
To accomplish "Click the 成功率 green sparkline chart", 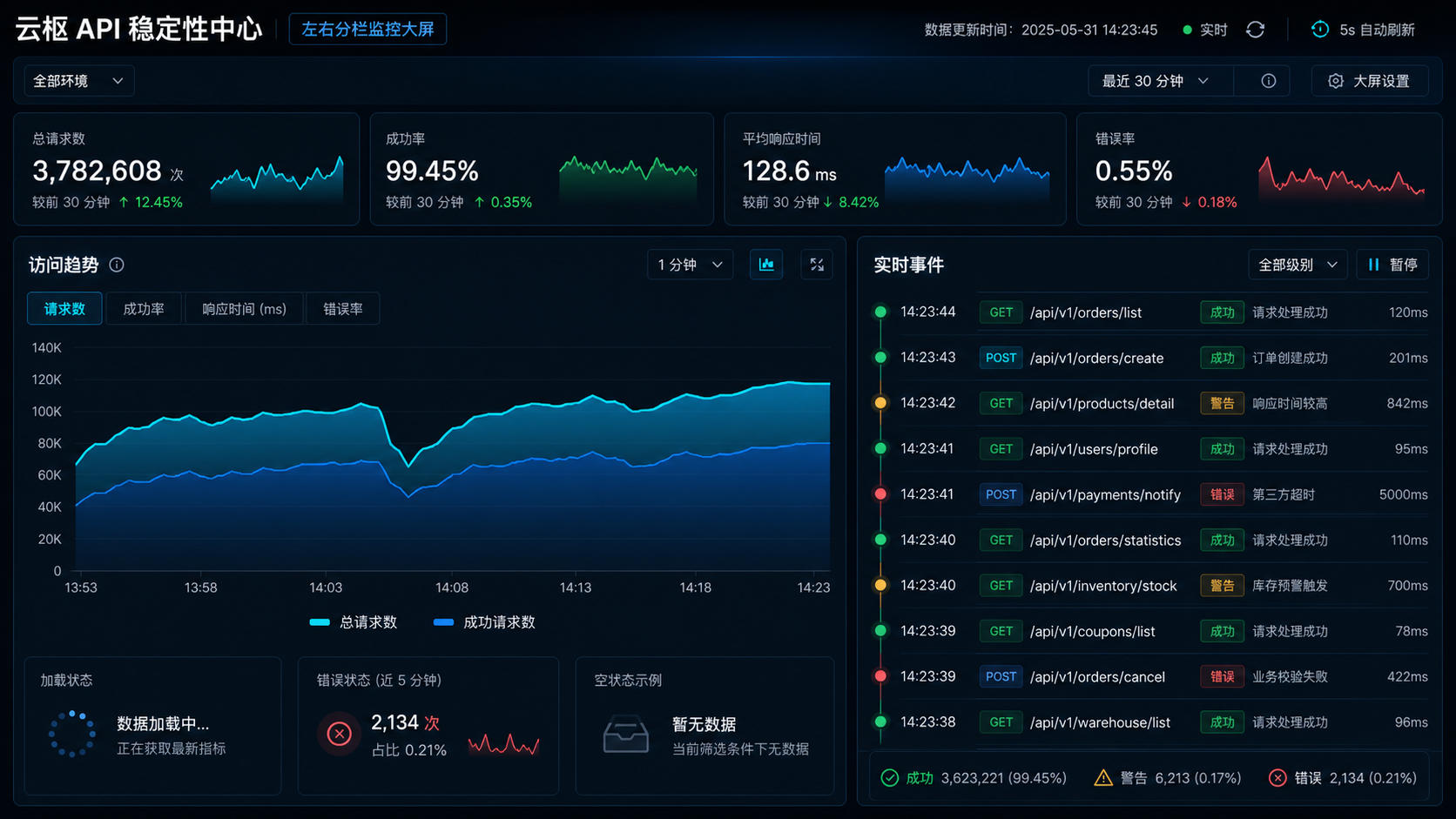I will click(x=628, y=178).
